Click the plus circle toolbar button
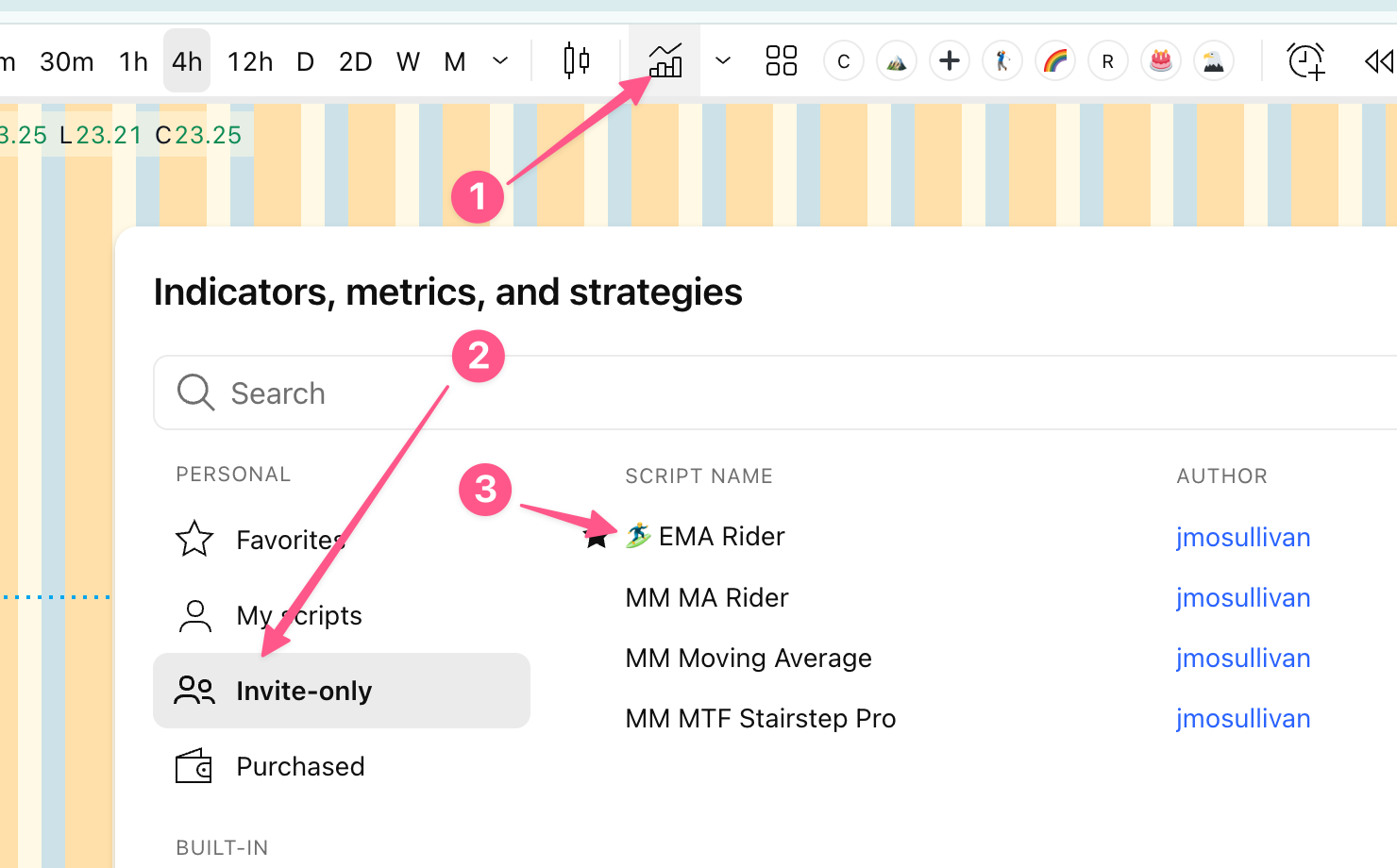 pyautogui.click(x=950, y=61)
